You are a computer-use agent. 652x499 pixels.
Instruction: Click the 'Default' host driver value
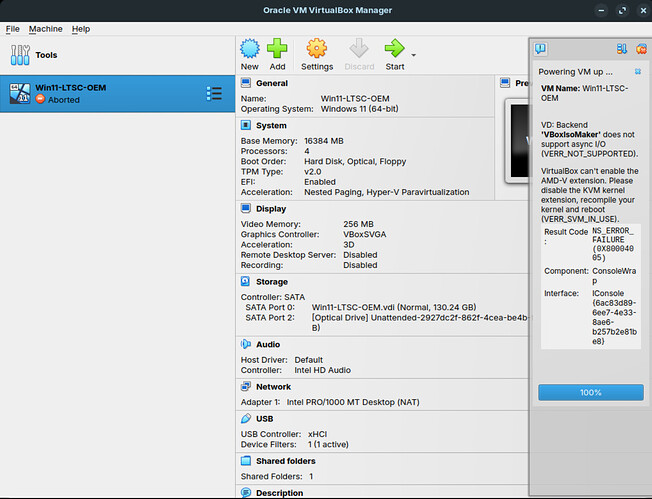pyautogui.click(x=309, y=360)
